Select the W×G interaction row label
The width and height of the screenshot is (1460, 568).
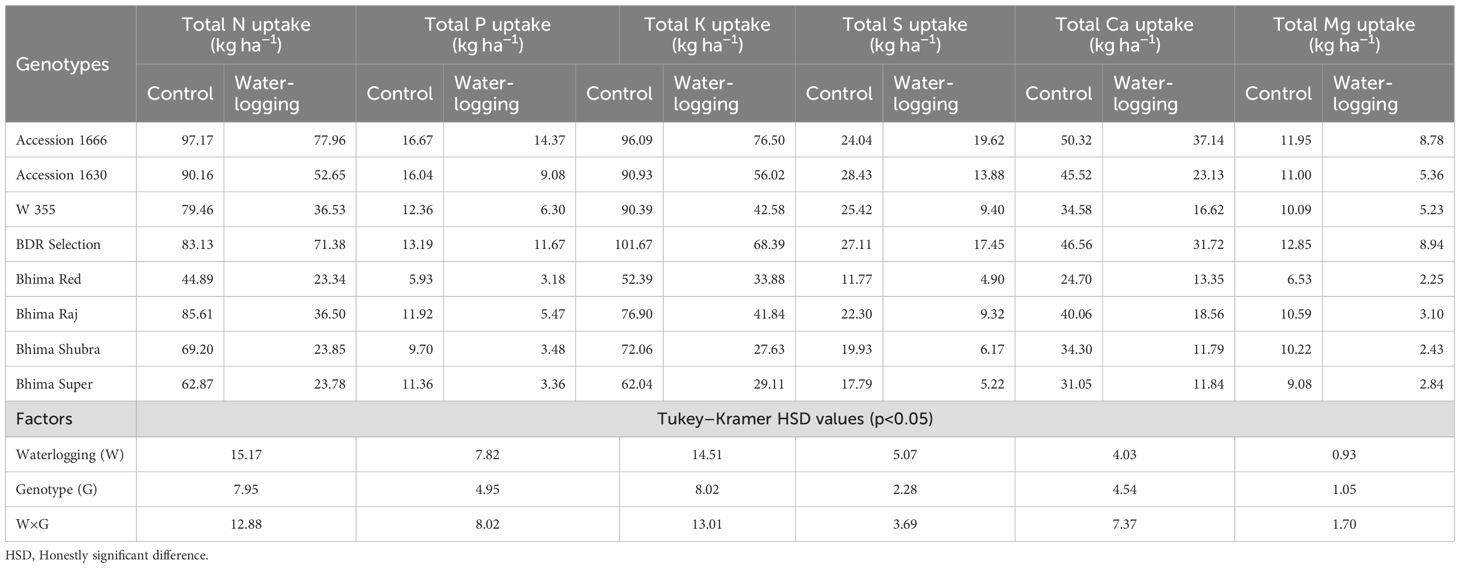tap(32, 525)
